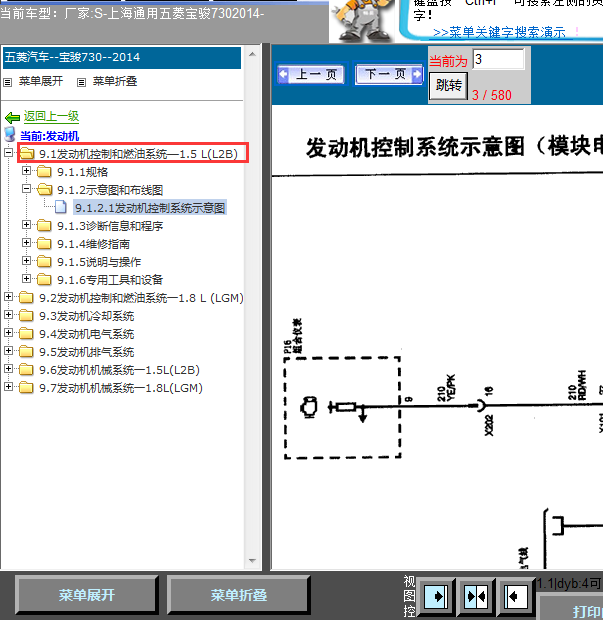The height and width of the screenshot is (620, 603).
Task: Go to next page with 下一页
Action: (389, 74)
